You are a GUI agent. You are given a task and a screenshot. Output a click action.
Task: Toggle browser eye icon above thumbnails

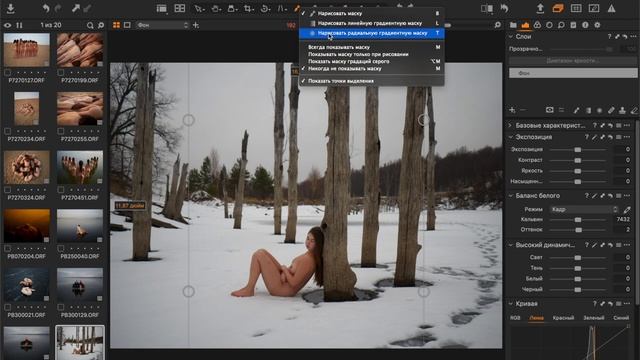click(7, 25)
